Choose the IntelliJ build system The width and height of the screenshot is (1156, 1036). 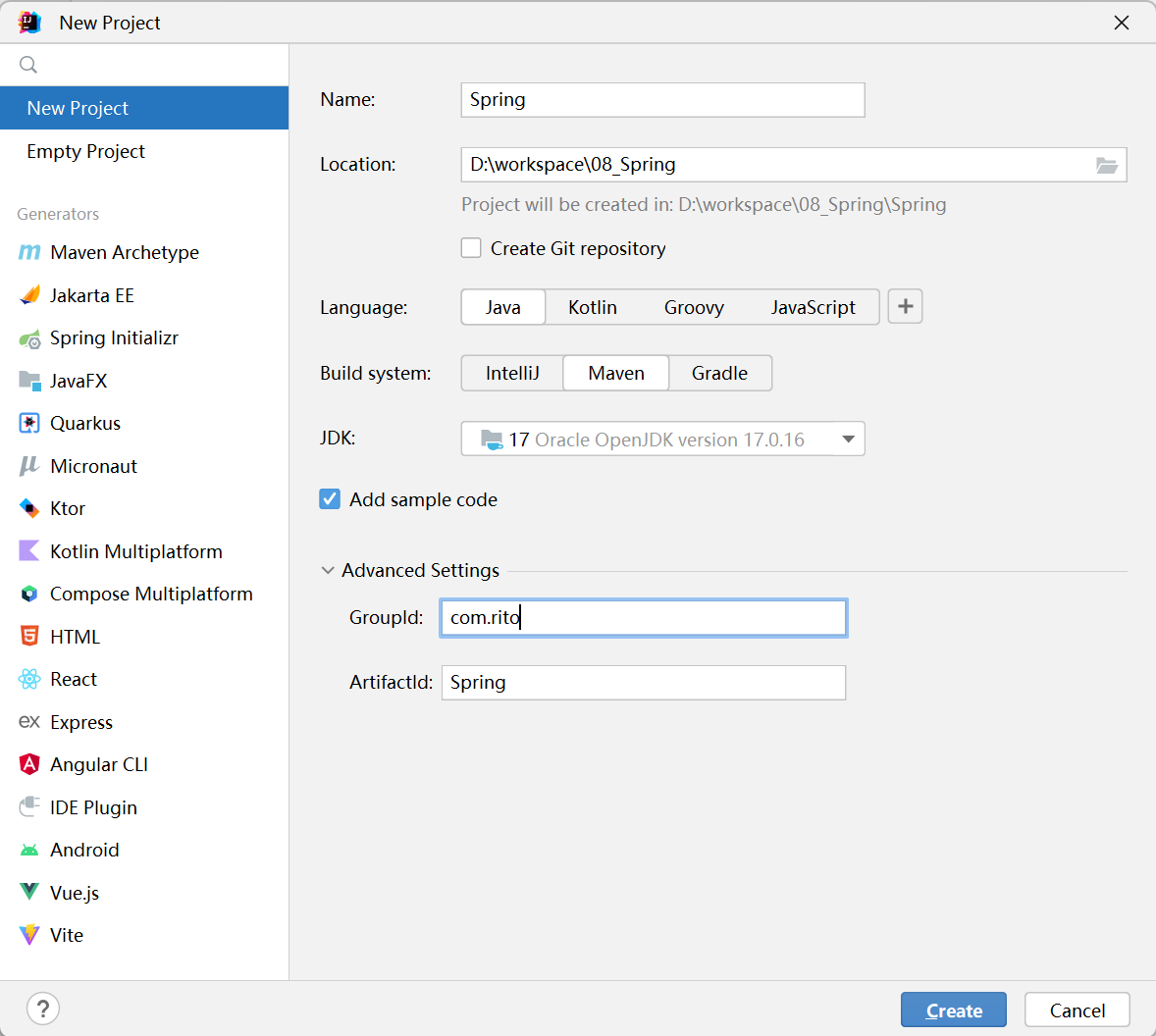[512, 374]
